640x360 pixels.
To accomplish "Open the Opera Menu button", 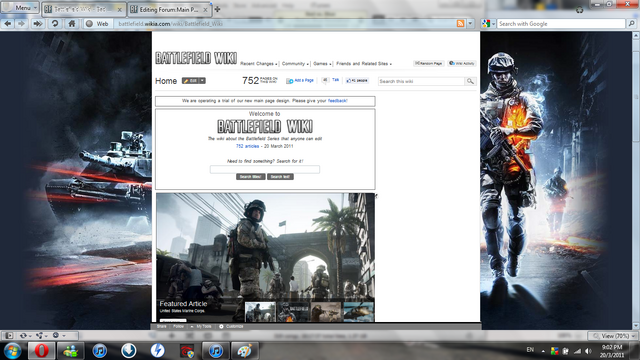I will (x=20, y=8).
